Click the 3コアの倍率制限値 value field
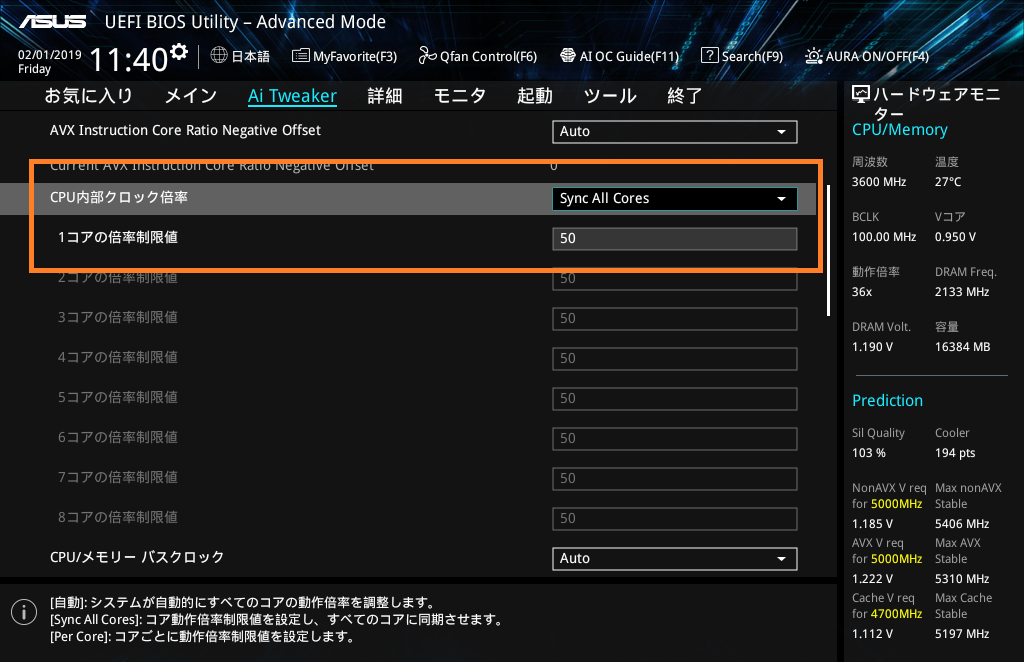Image resolution: width=1024 pixels, height=662 pixels. click(675, 319)
